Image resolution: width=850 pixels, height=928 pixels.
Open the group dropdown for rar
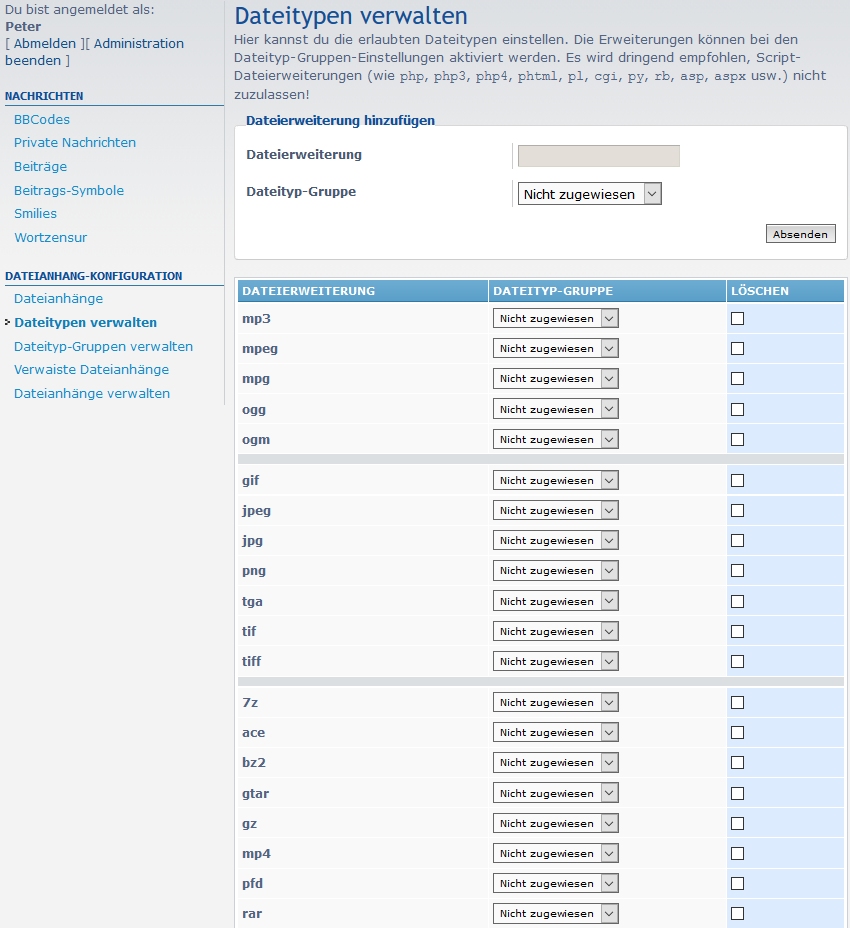point(556,913)
